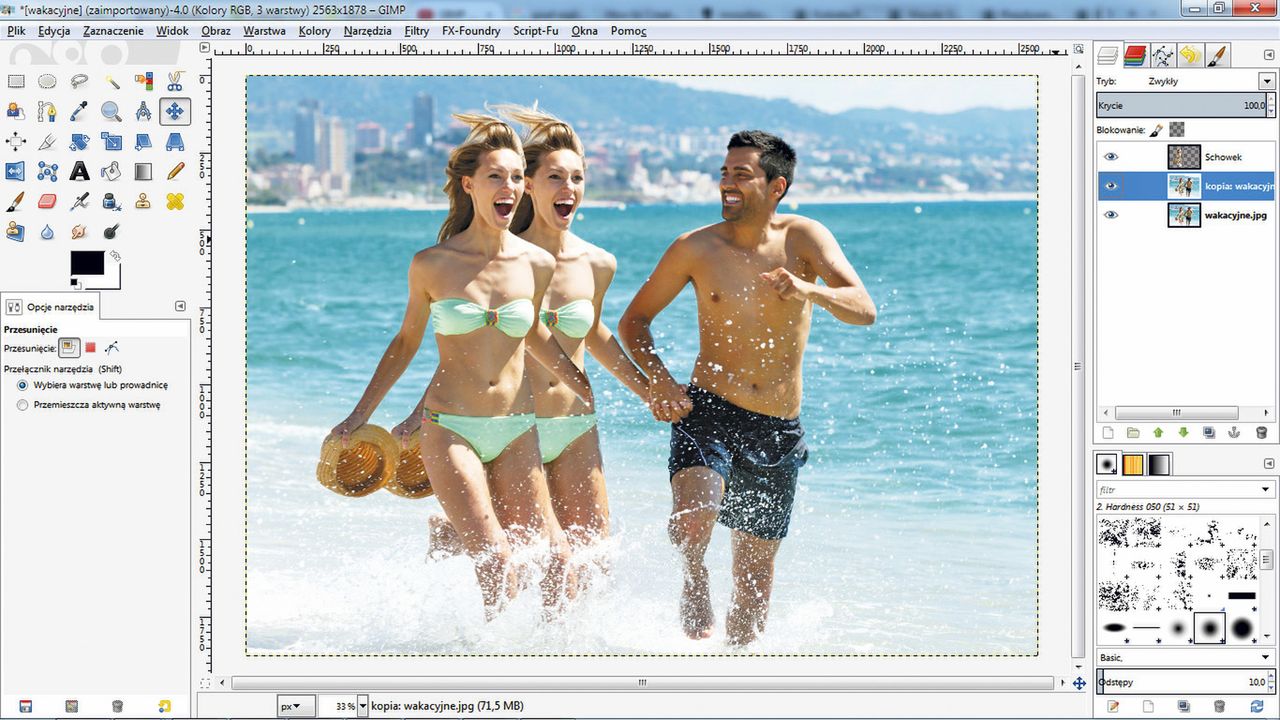Open the Script-Fu menu
The width and height of the screenshot is (1280, 720).
click(536, 31)
